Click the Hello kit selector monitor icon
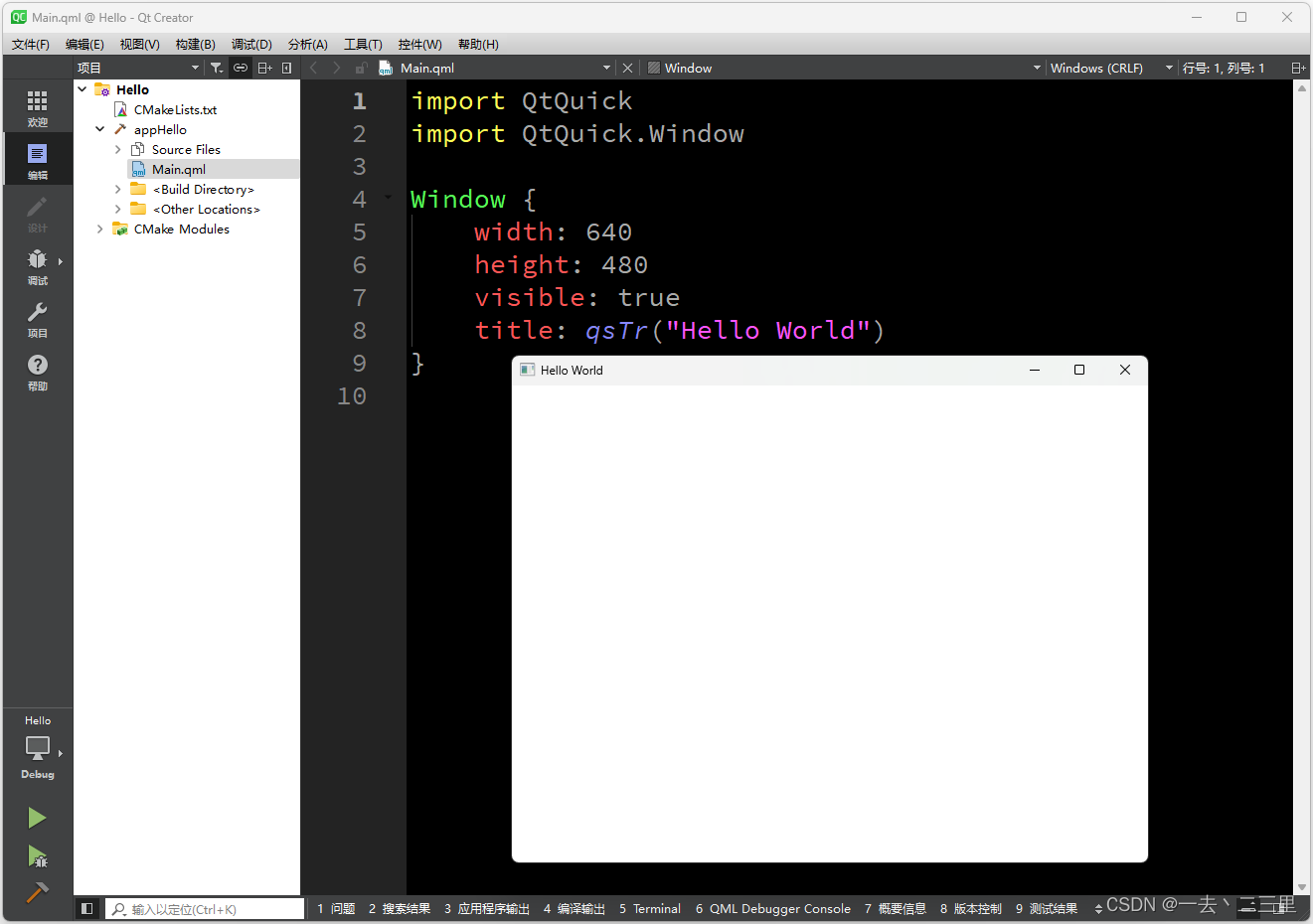The width and height of the screenshot is (1313, 924). click(x=38, y=747)
